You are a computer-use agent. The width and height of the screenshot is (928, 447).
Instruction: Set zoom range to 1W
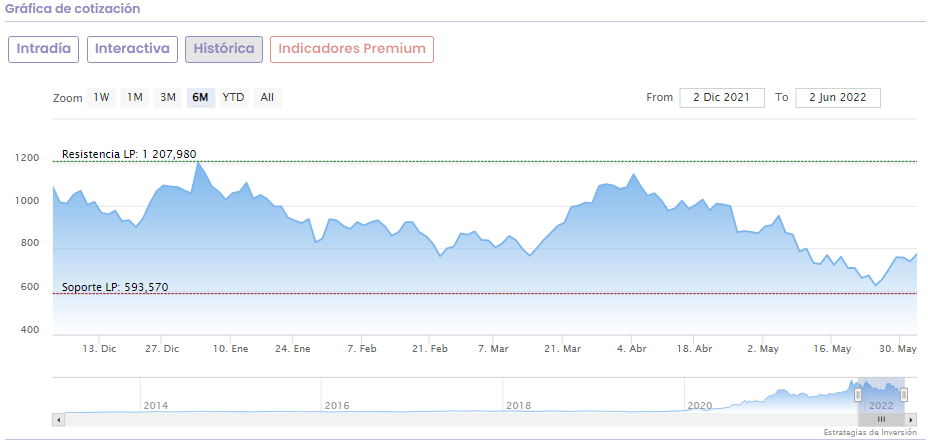pos(102,98)
